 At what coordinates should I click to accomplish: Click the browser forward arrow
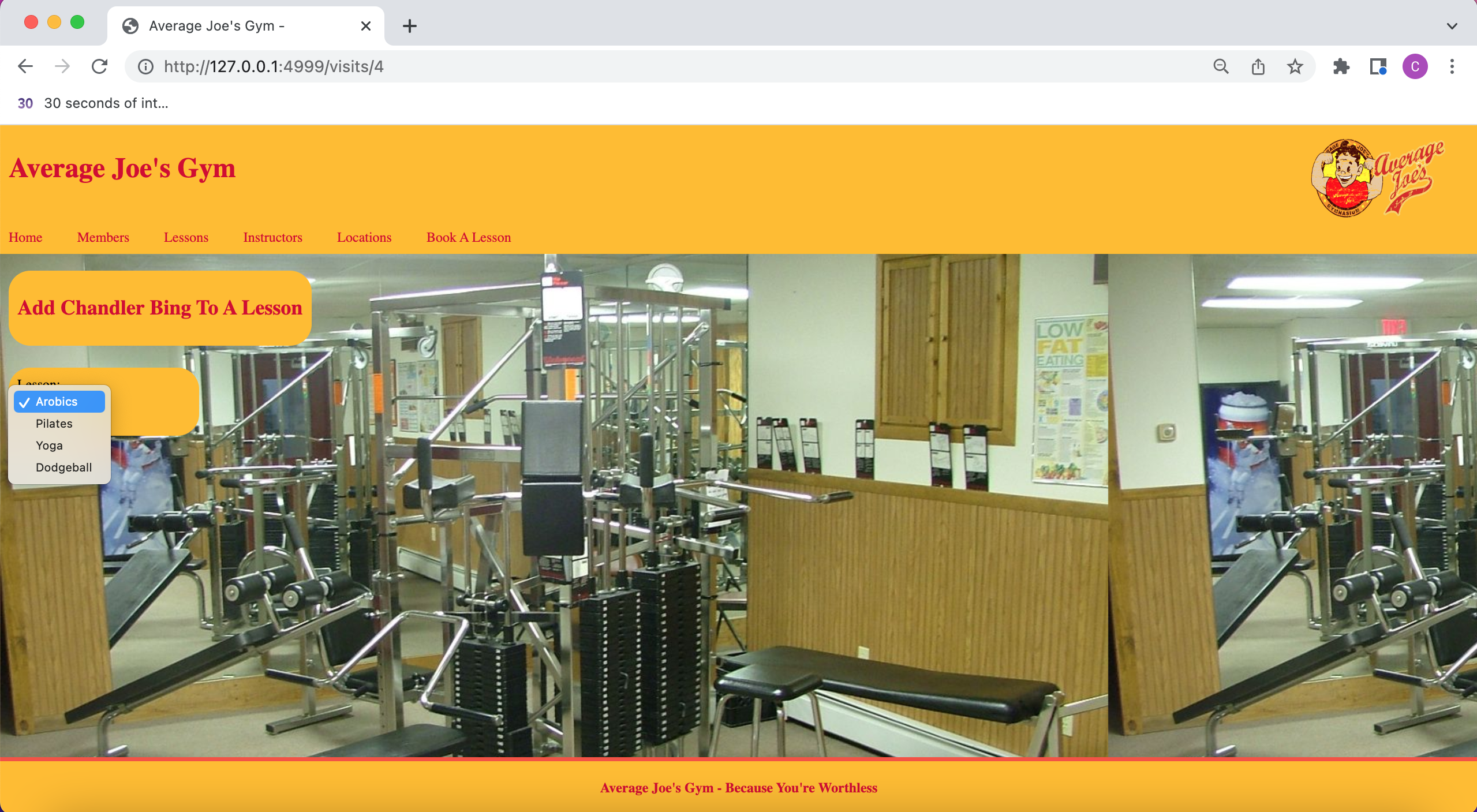[x=62, y=66]
